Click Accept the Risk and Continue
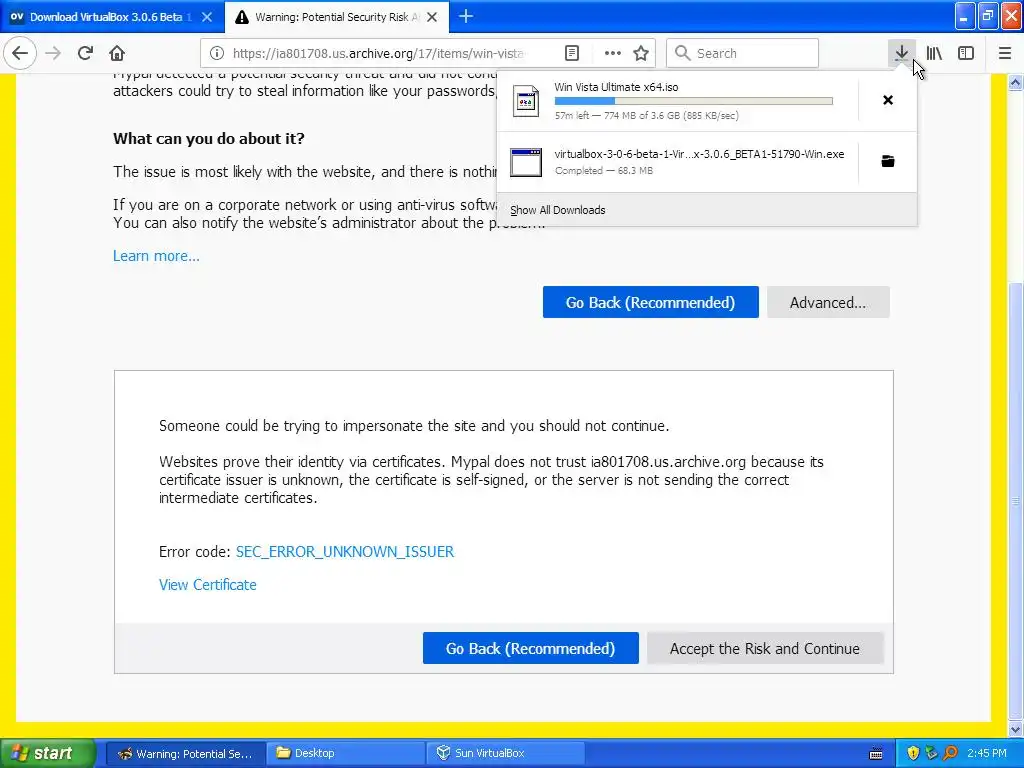 [x=765, y=648]
